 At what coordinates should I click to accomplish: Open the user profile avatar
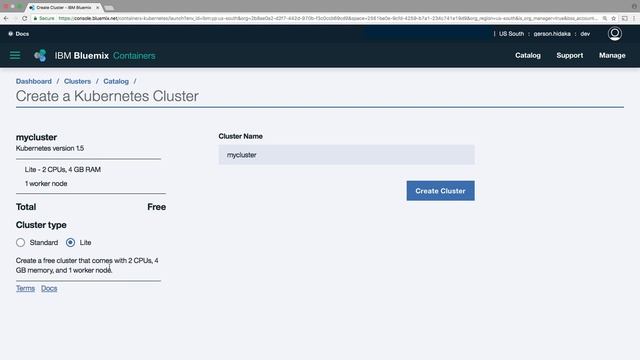click(x=615, y=33)
